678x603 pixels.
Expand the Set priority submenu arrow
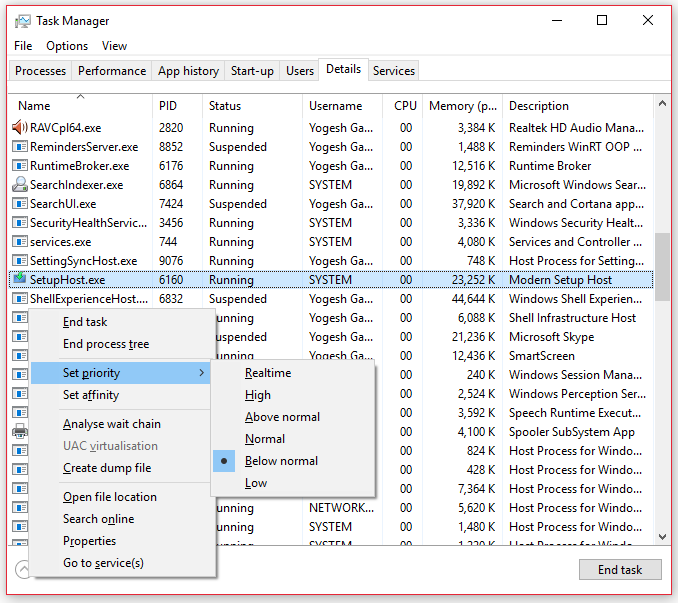point(201,373)
